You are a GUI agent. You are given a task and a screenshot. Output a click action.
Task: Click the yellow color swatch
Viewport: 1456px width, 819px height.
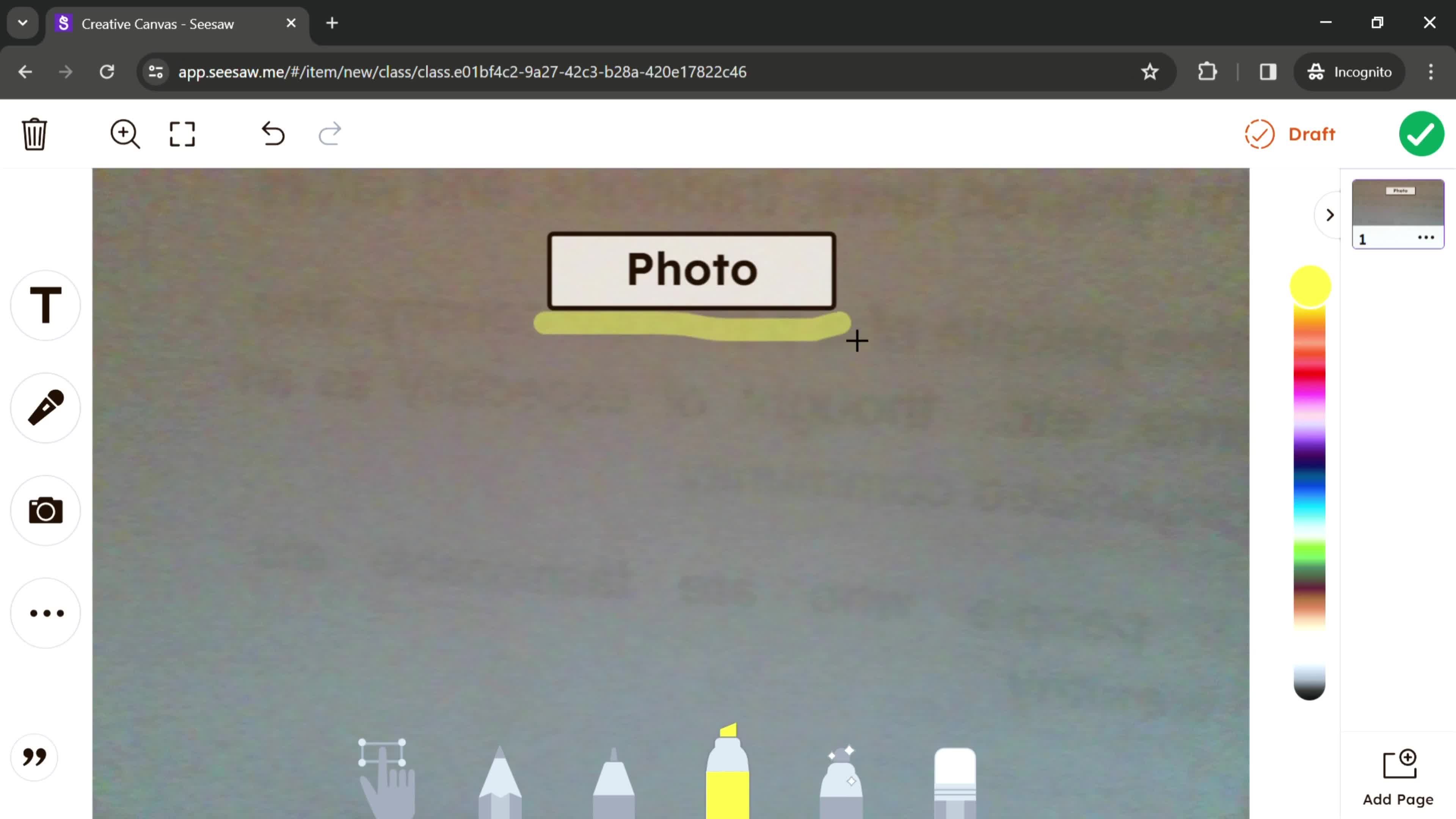click(1311, 286)
